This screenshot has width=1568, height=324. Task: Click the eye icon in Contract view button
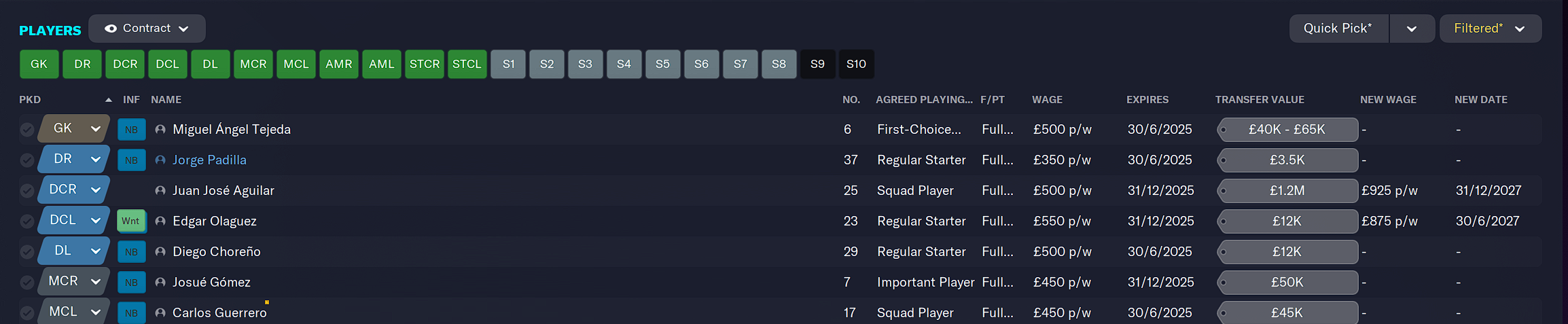[111, 29]
